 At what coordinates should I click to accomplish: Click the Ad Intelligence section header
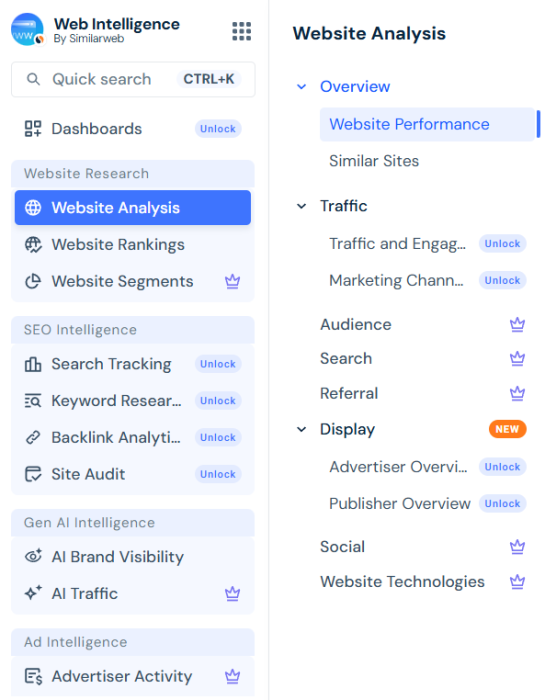tap(133, 642)
